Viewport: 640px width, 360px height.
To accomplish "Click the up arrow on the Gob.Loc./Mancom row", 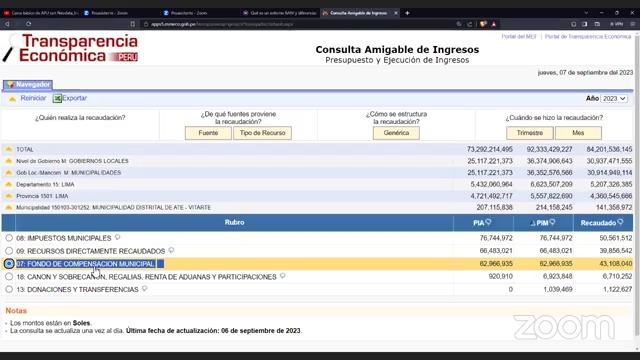I will pyautogui.click(x=9, y=173).
